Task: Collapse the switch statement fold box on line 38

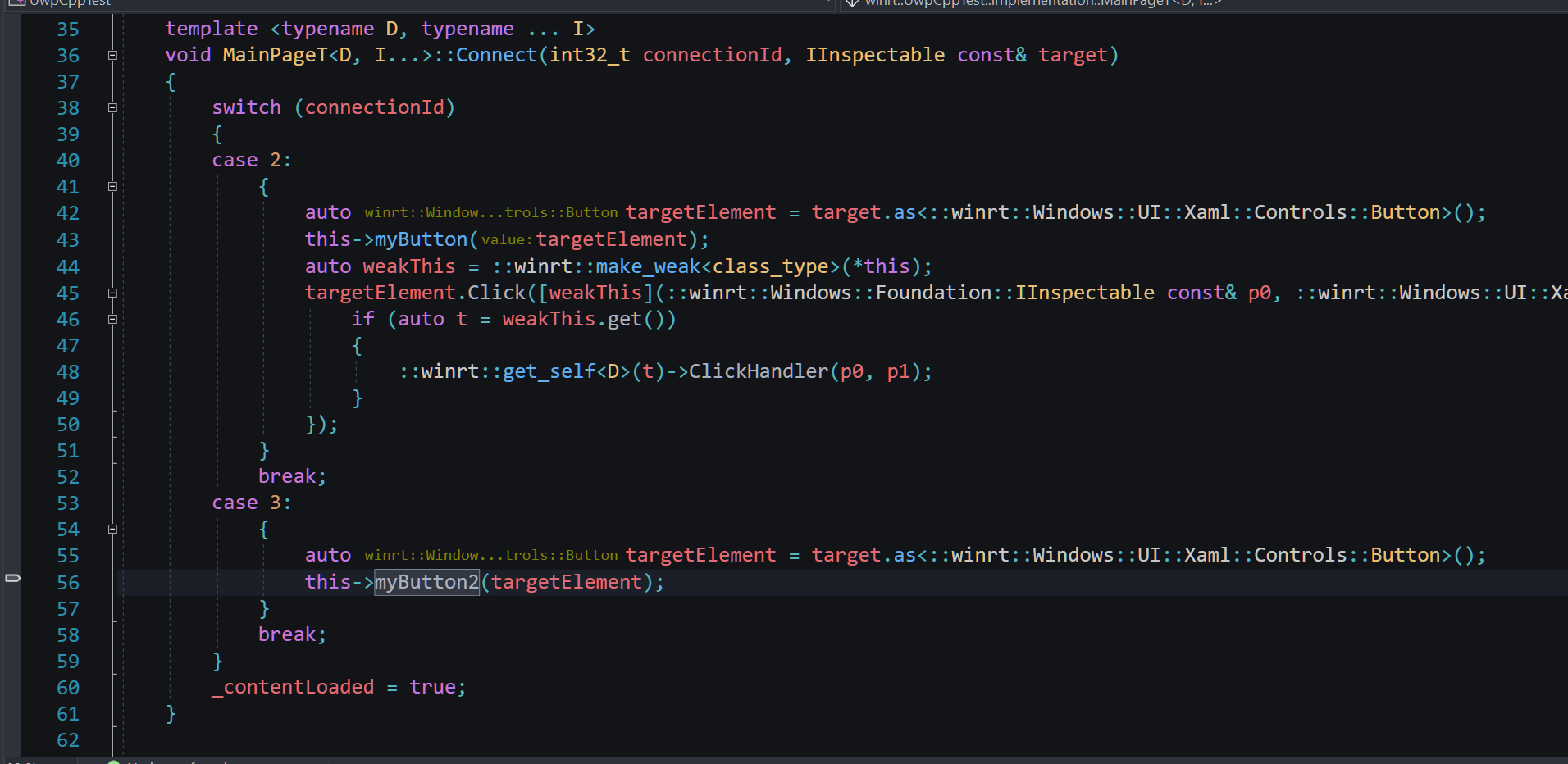Action: [112, 107]
